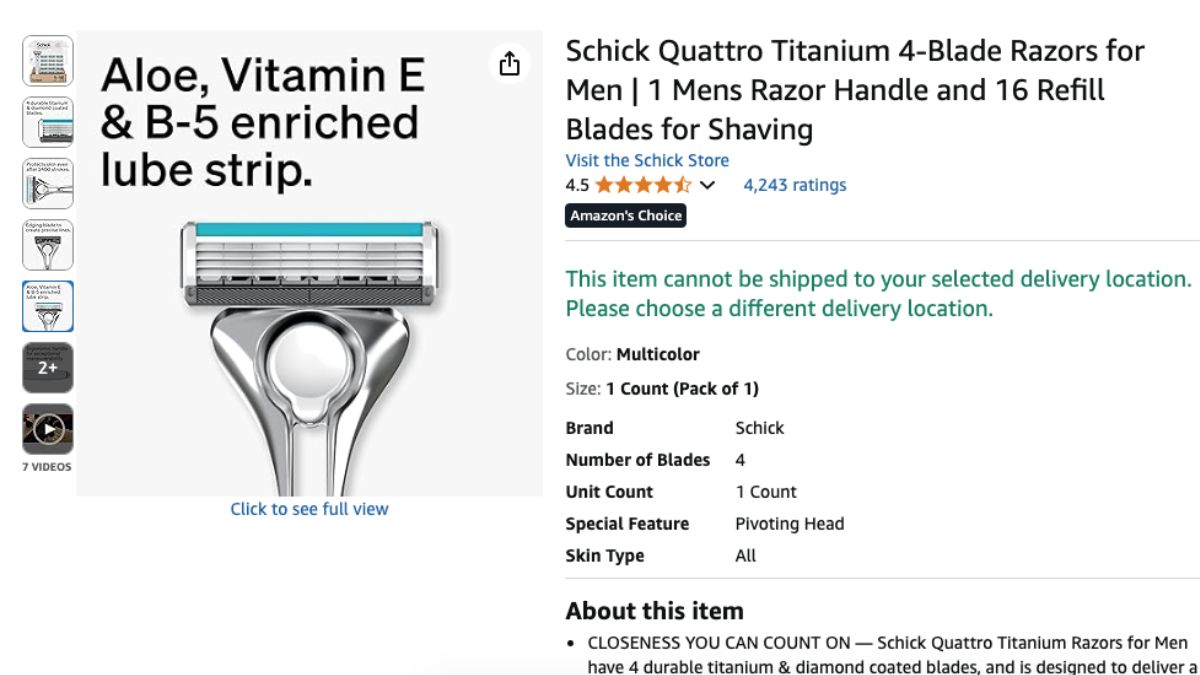Image resolution: width=1200 pixels, height=675 pixels.
Task: Click the 'About this item' heading
Action: point(655,611)
